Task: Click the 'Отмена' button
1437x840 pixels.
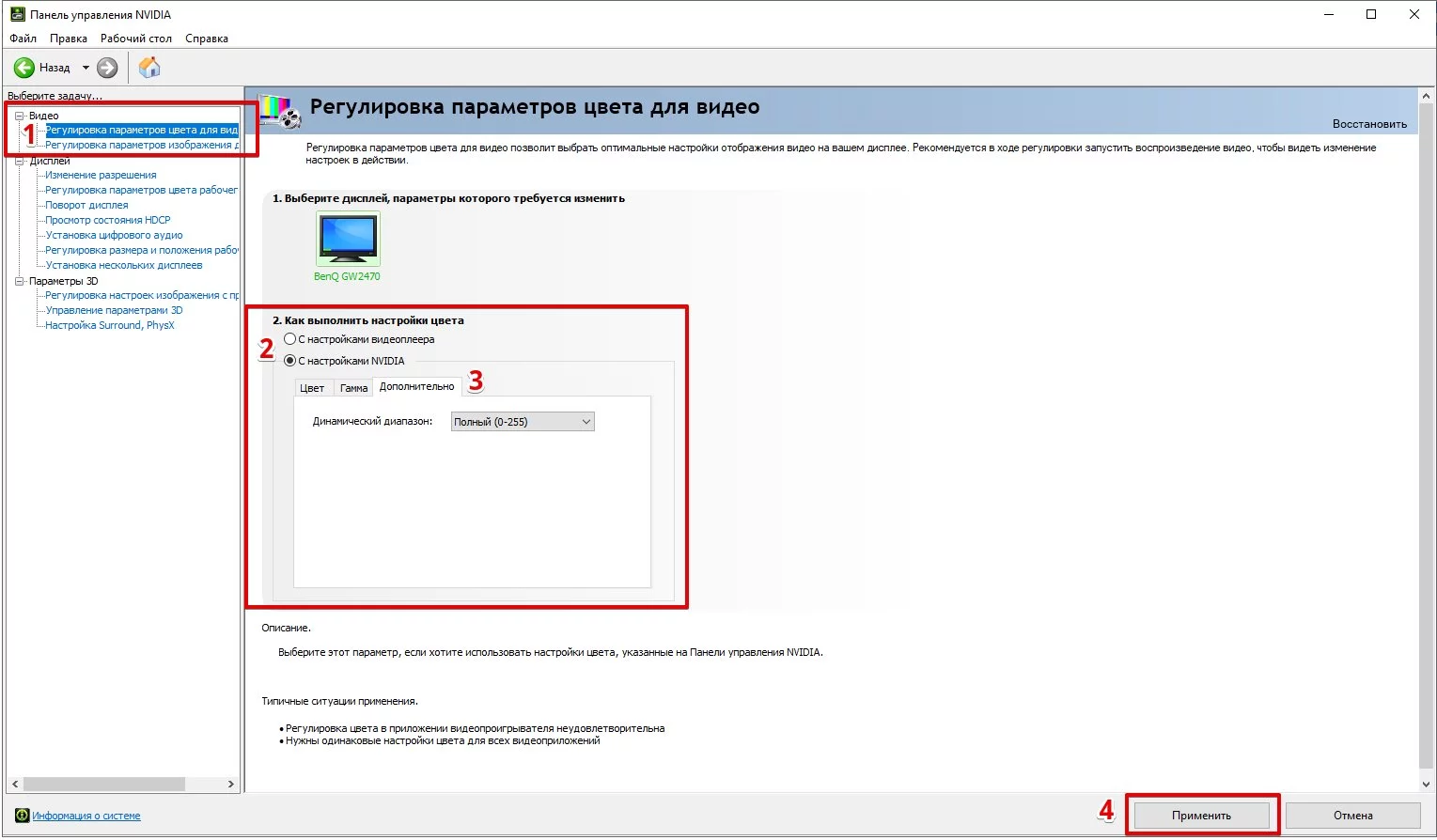Action: [1353, 816]
